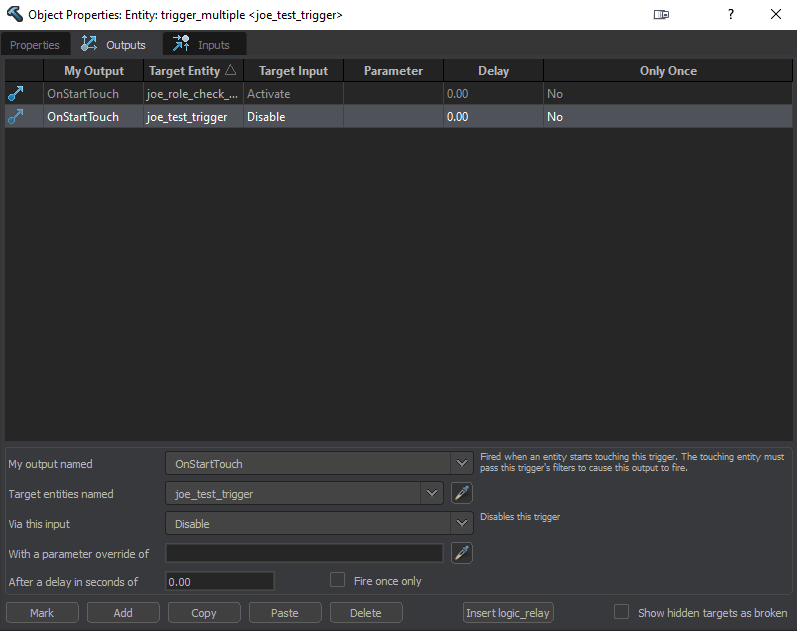Screen dimensions: 797x631
Task: Click the delay in seconds input field
Action: point(219,581)
